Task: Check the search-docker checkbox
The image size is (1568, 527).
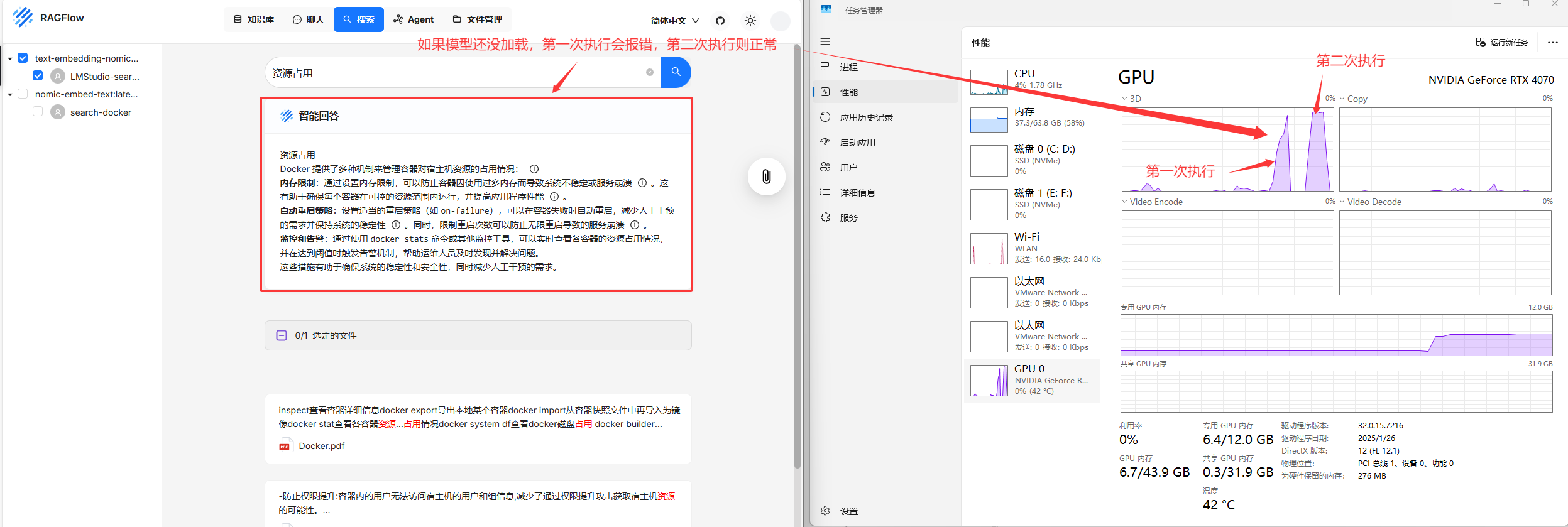Action: pos(38,112)
